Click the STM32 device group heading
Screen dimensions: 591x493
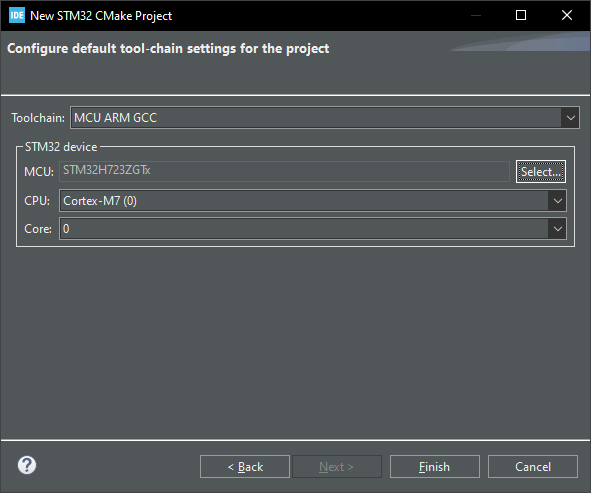coord(61,147)
